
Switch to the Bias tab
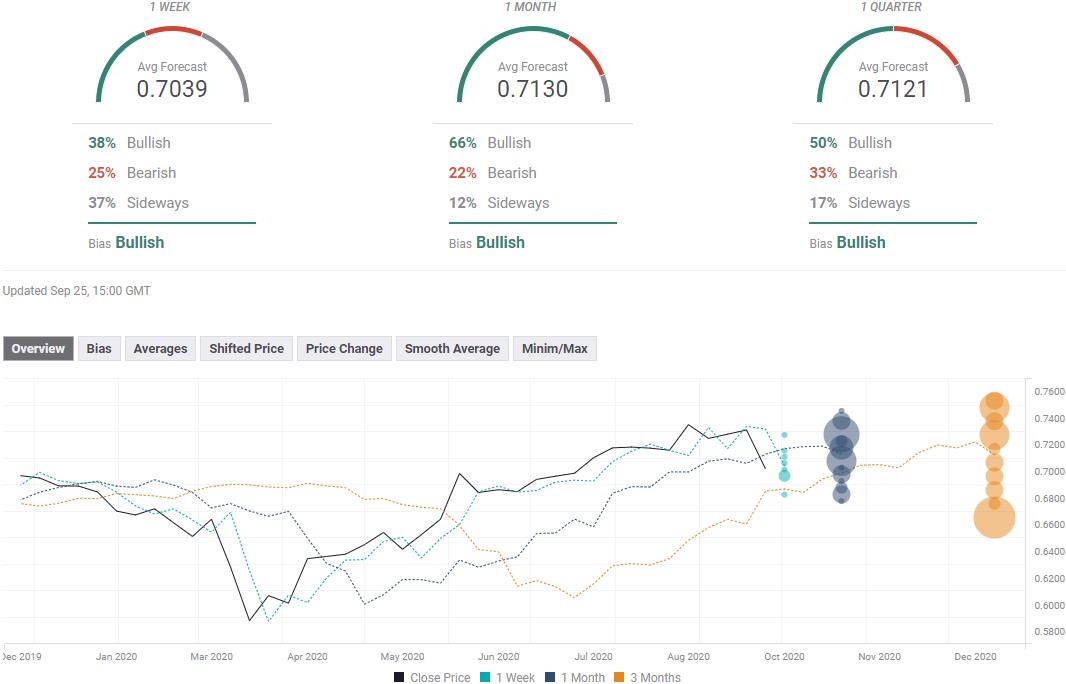click(x=99, y=349)
